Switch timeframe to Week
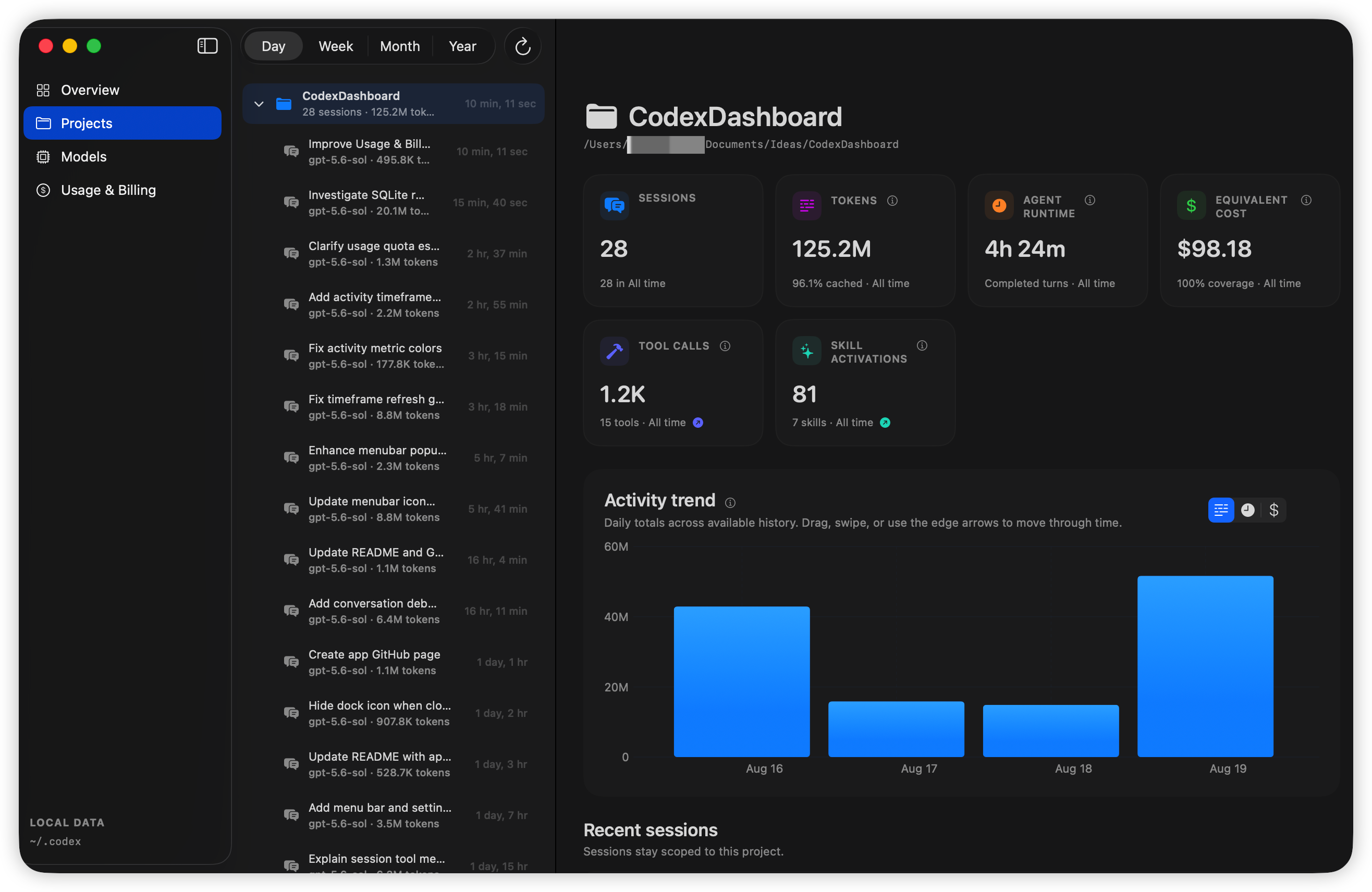 (x=336, y=46)
